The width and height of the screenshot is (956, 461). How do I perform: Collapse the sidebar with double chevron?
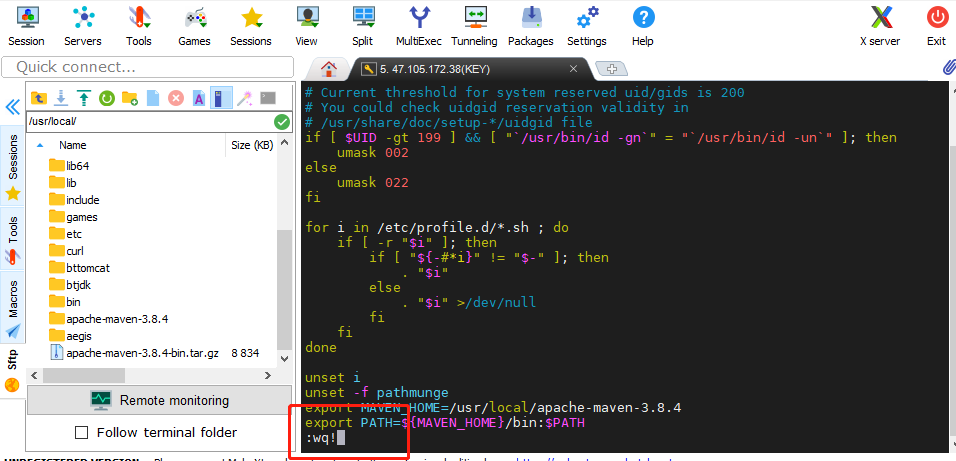12,108
